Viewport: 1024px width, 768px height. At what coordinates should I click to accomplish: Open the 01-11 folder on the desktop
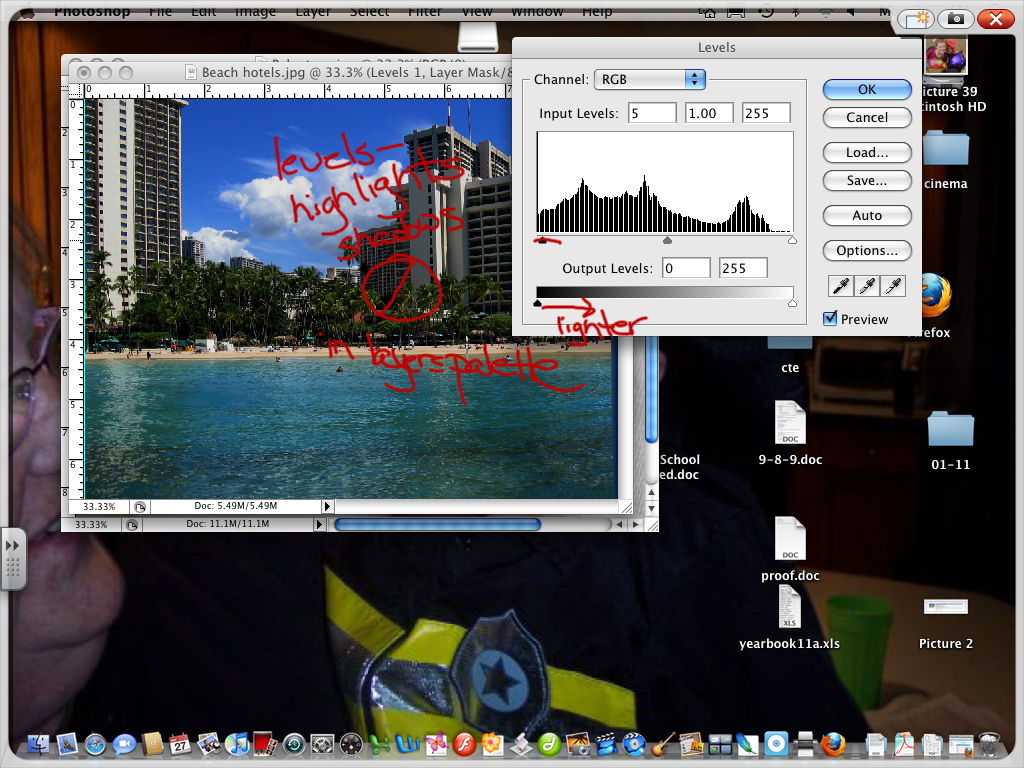pyautogui.click(x=949, y=430)
